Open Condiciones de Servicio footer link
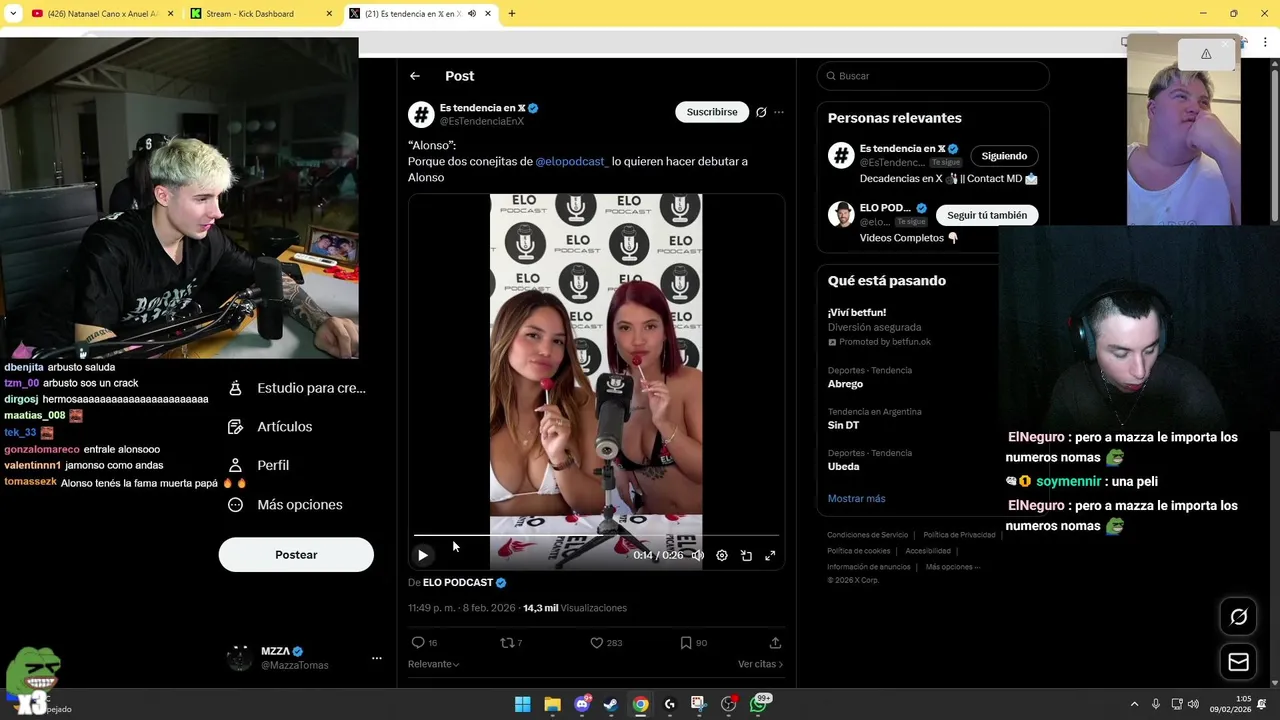 868,535
